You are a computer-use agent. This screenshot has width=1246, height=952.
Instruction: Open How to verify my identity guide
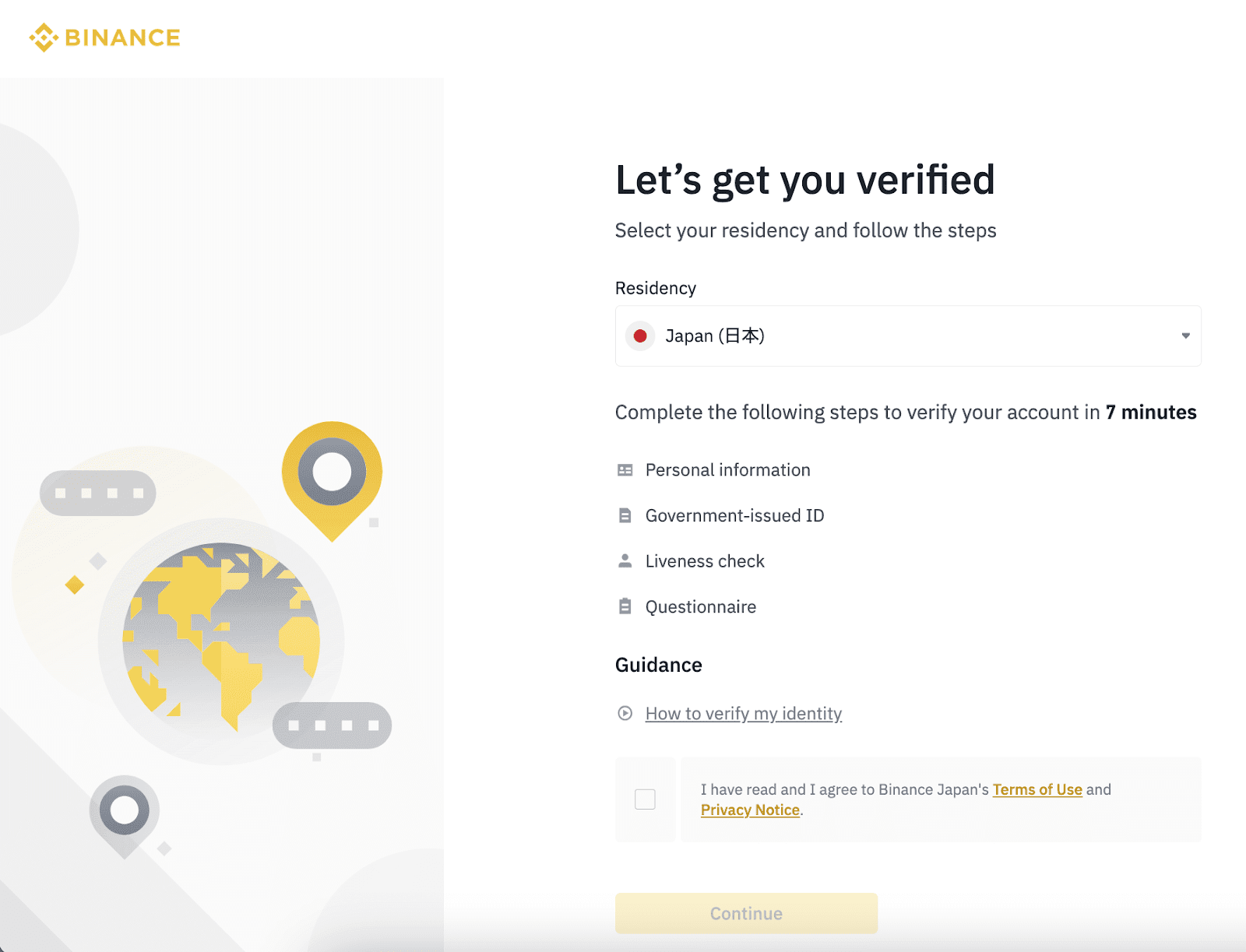(x=744, y=714)
